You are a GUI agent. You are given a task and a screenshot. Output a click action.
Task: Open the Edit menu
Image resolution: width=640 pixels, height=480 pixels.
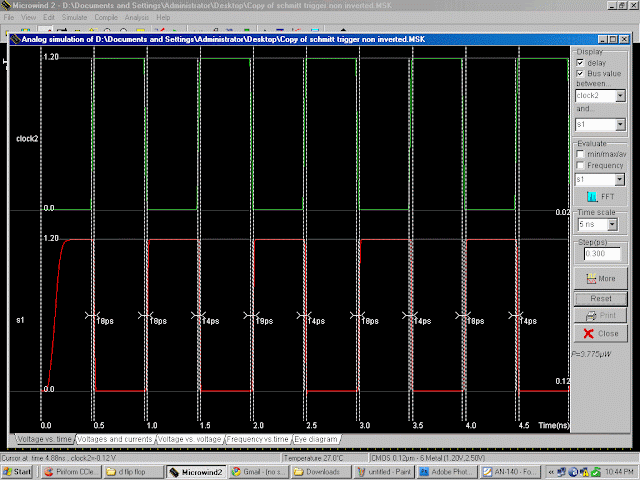pos(49,18)
